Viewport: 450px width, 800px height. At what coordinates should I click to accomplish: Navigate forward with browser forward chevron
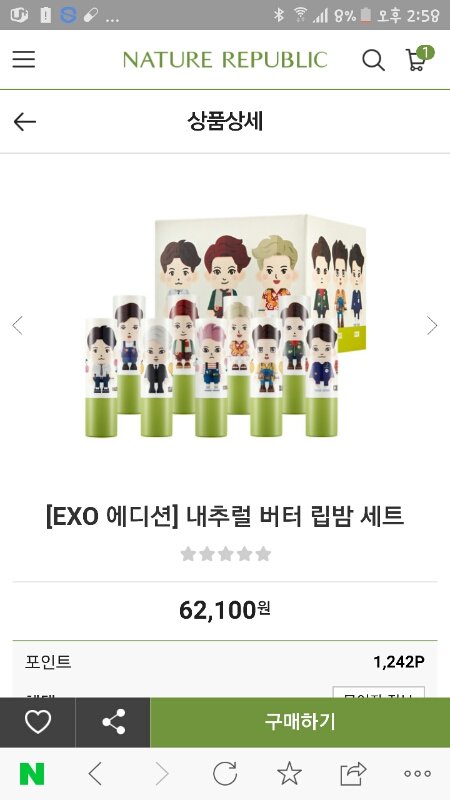click(x=162, y=774)
